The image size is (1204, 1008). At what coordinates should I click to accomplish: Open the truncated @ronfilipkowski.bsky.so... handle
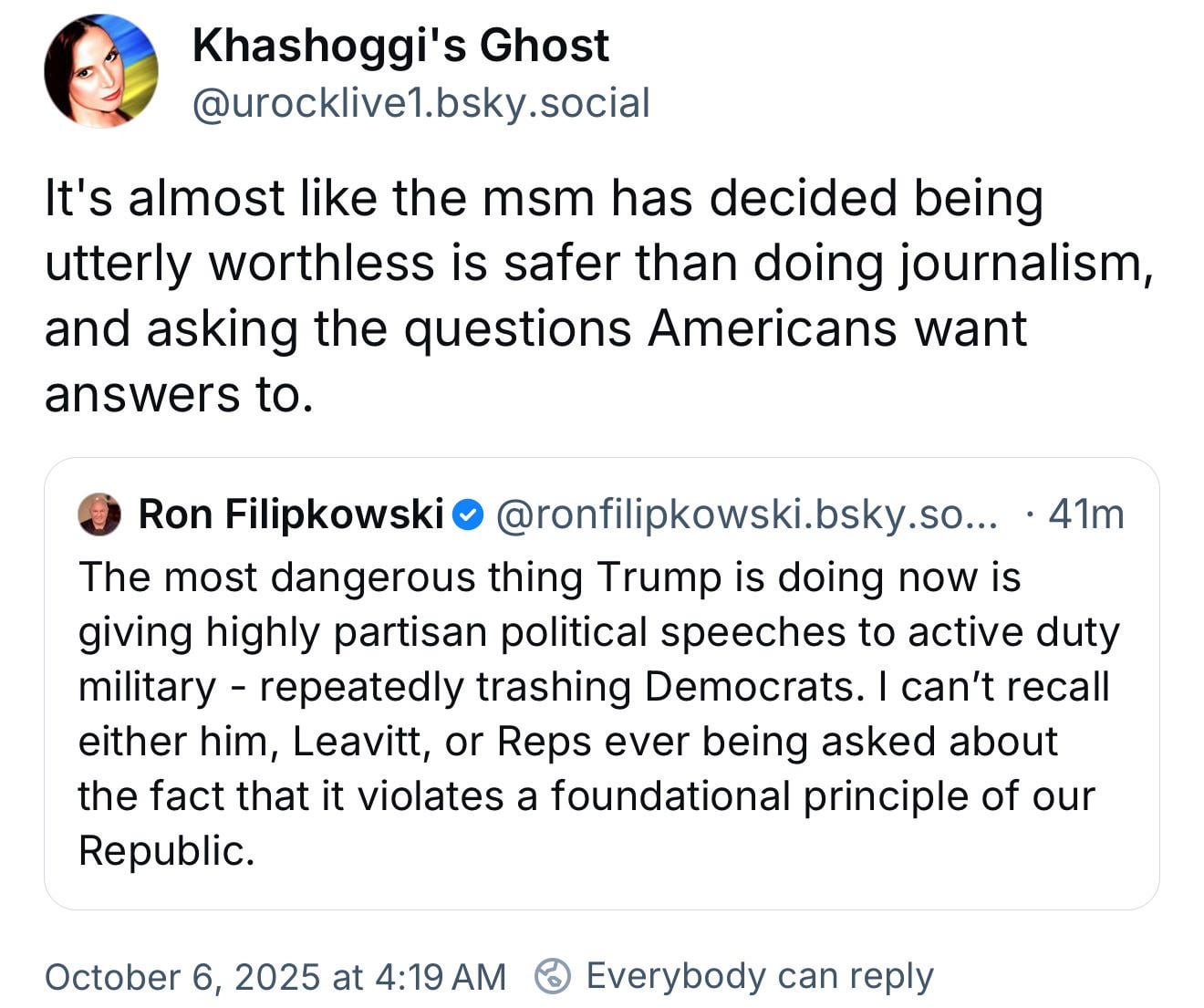tap(746, 514)
